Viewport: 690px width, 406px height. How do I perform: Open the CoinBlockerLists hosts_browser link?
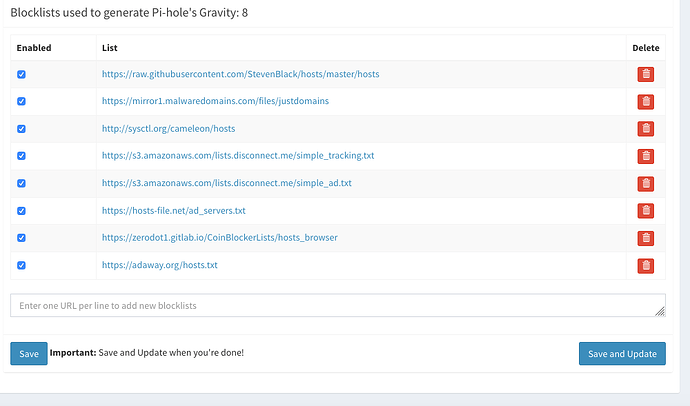coord(219,238)
